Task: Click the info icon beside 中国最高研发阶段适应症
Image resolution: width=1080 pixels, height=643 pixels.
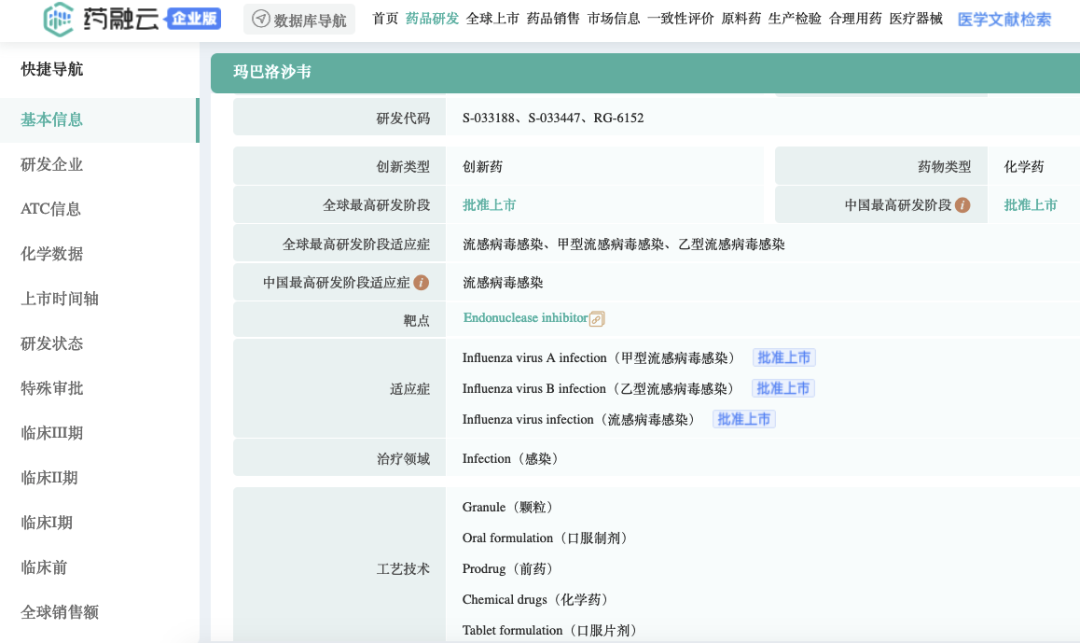Action: pyautogui.click(x=421, y=283)
